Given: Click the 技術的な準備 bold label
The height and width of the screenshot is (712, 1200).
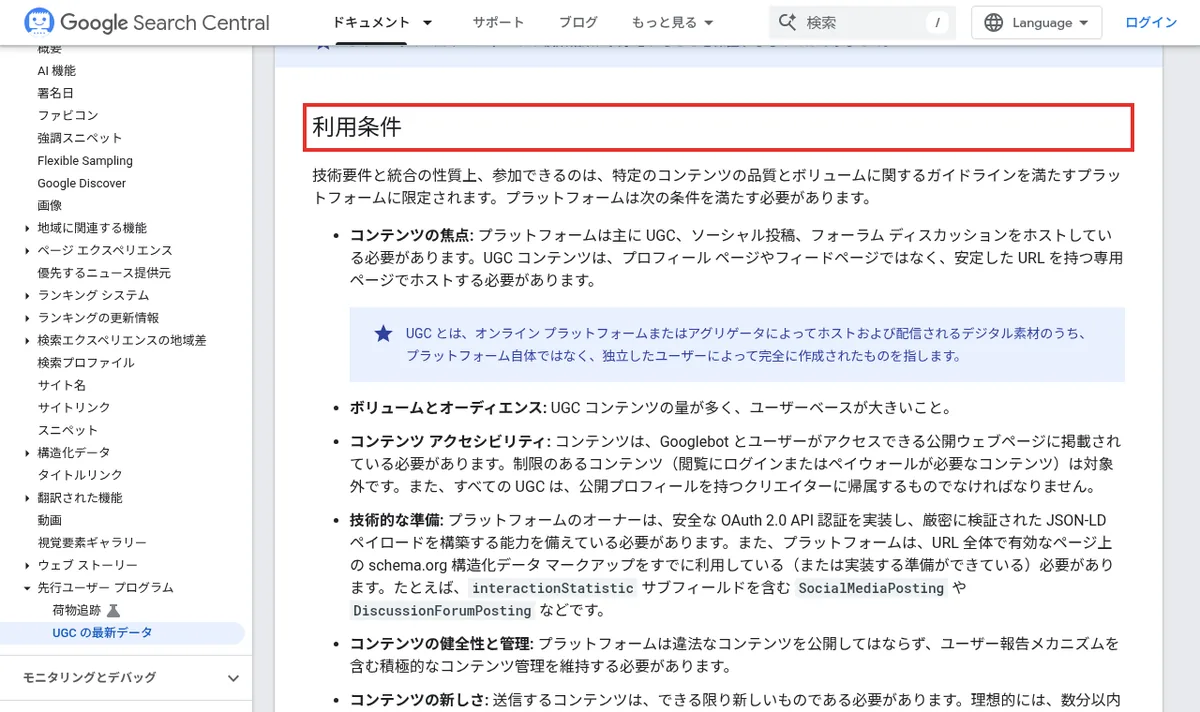Looking at the screenshot, I should pos(396,520).
